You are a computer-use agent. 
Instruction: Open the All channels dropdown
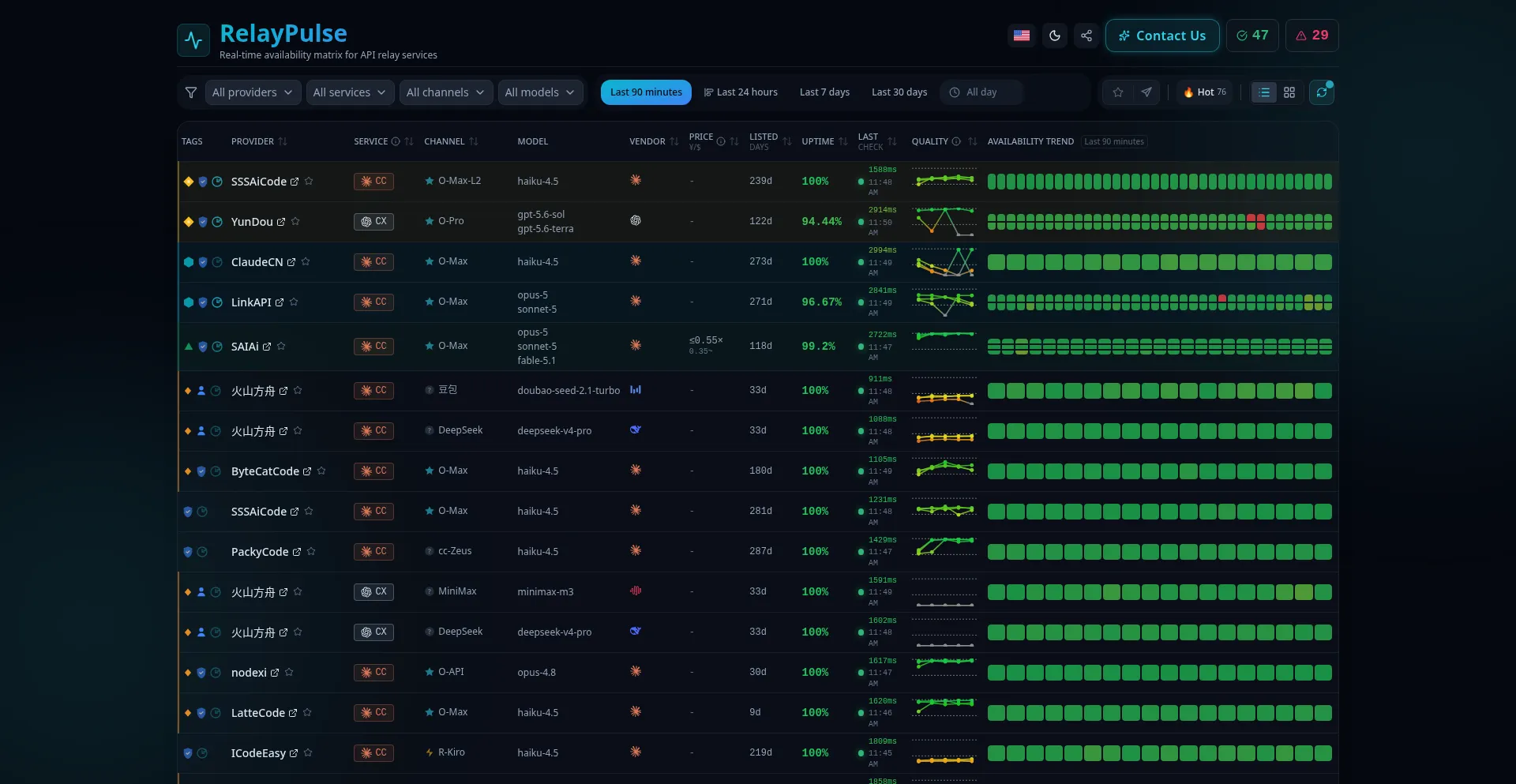(x=446, y=92)
